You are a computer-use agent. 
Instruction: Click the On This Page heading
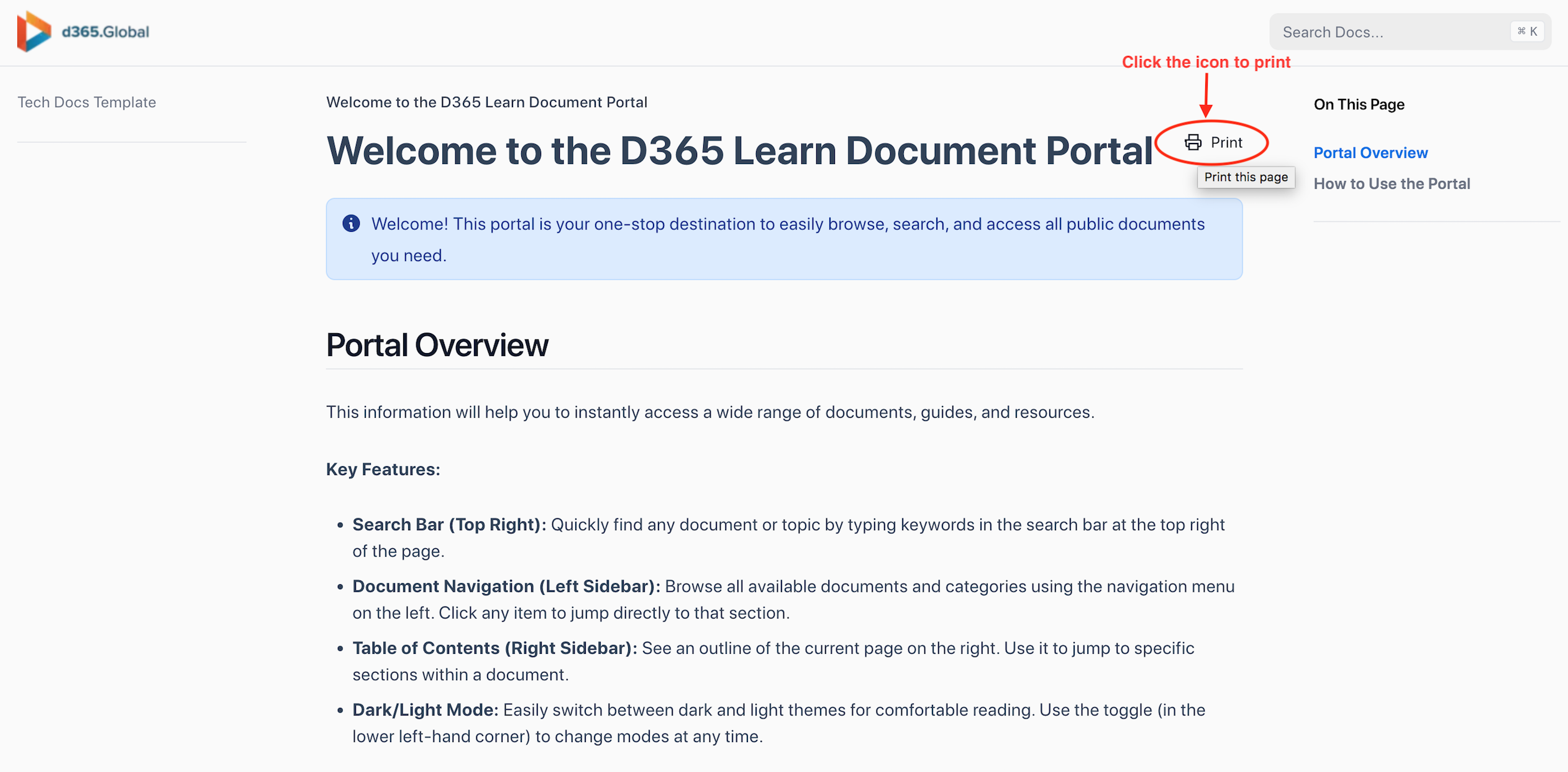[x=1359, y=104]
